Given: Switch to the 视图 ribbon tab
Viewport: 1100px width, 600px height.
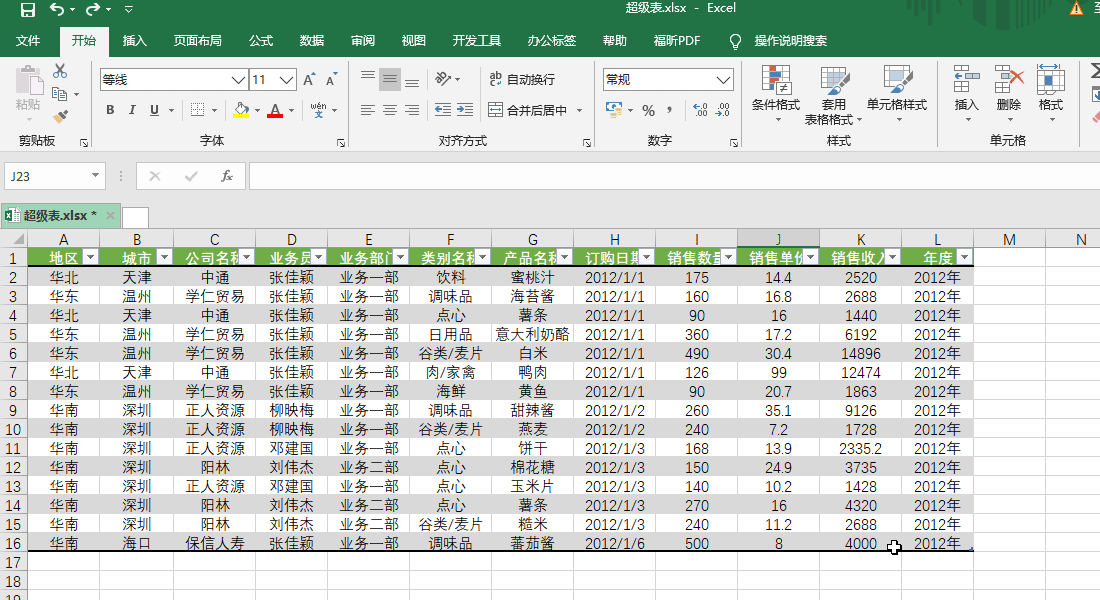Looking at the screenshot, I should pyautogui.click(x=413, y=41).
